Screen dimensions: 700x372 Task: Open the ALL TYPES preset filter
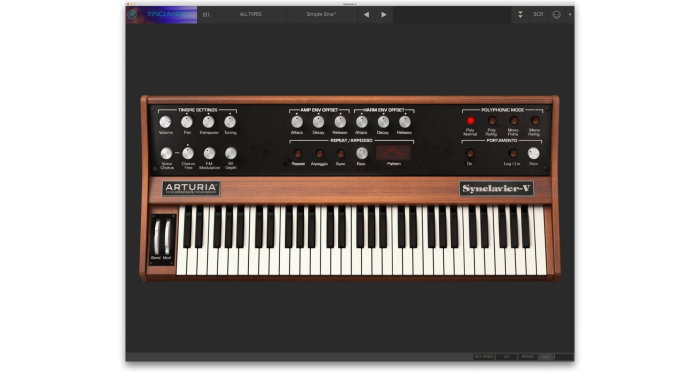250,14
